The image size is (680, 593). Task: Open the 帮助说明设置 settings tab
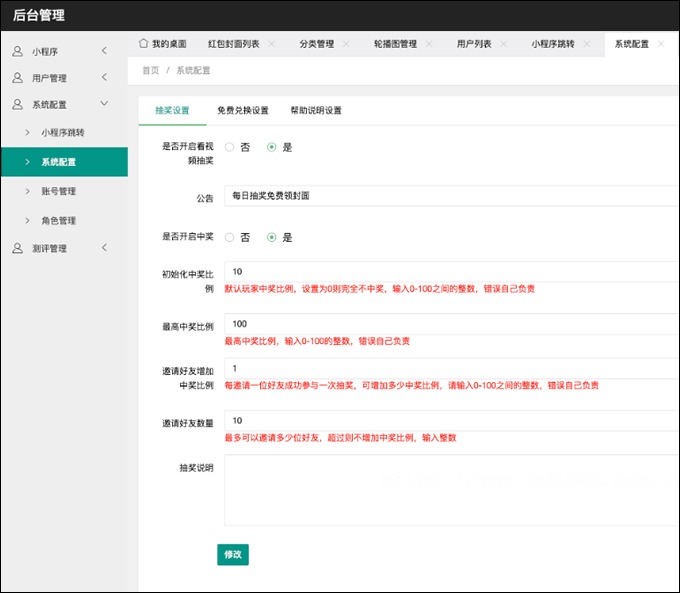coord(316,110)
